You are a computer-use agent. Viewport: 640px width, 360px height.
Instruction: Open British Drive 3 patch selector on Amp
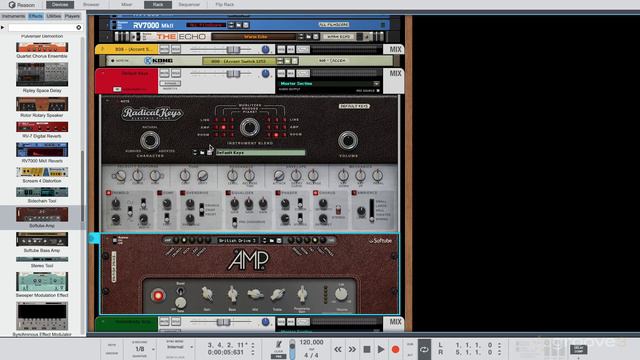click(238, 240)
